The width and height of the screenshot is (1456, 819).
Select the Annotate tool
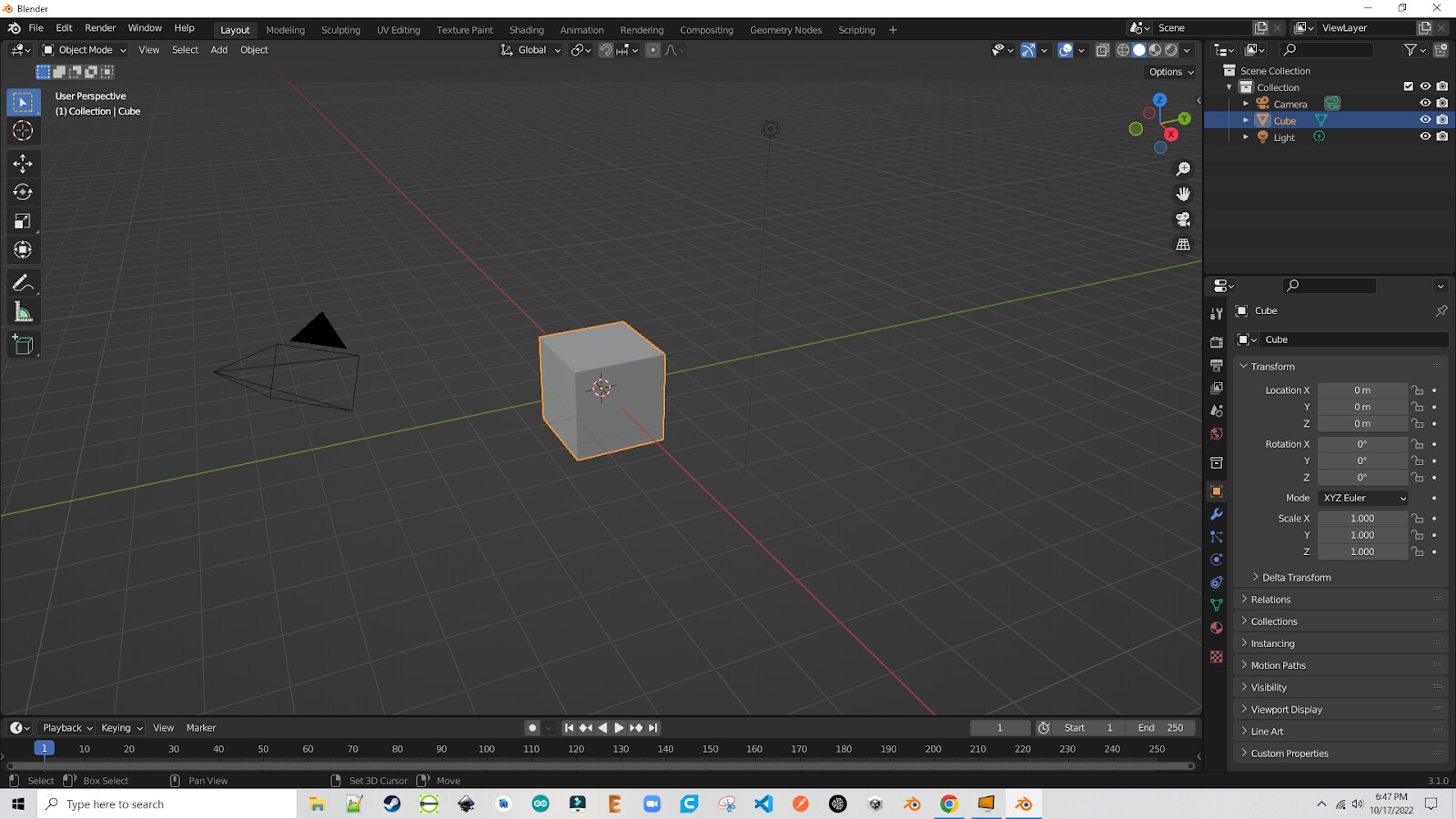[x=23, y=282]
